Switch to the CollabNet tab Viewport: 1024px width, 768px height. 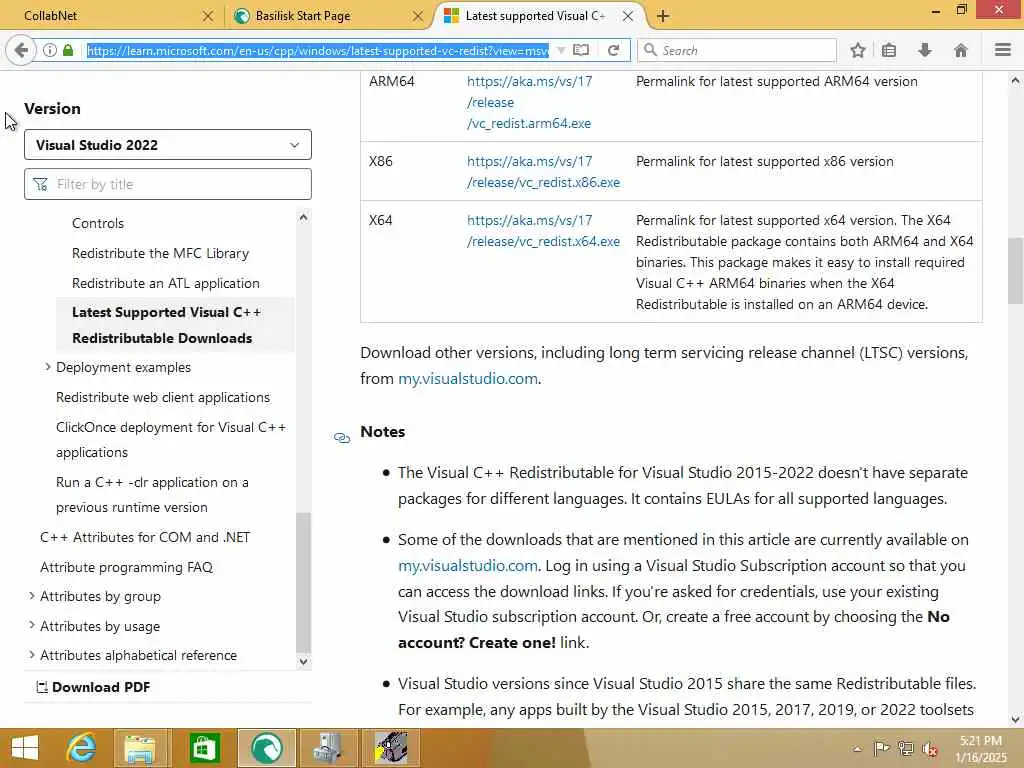[110, 16]
